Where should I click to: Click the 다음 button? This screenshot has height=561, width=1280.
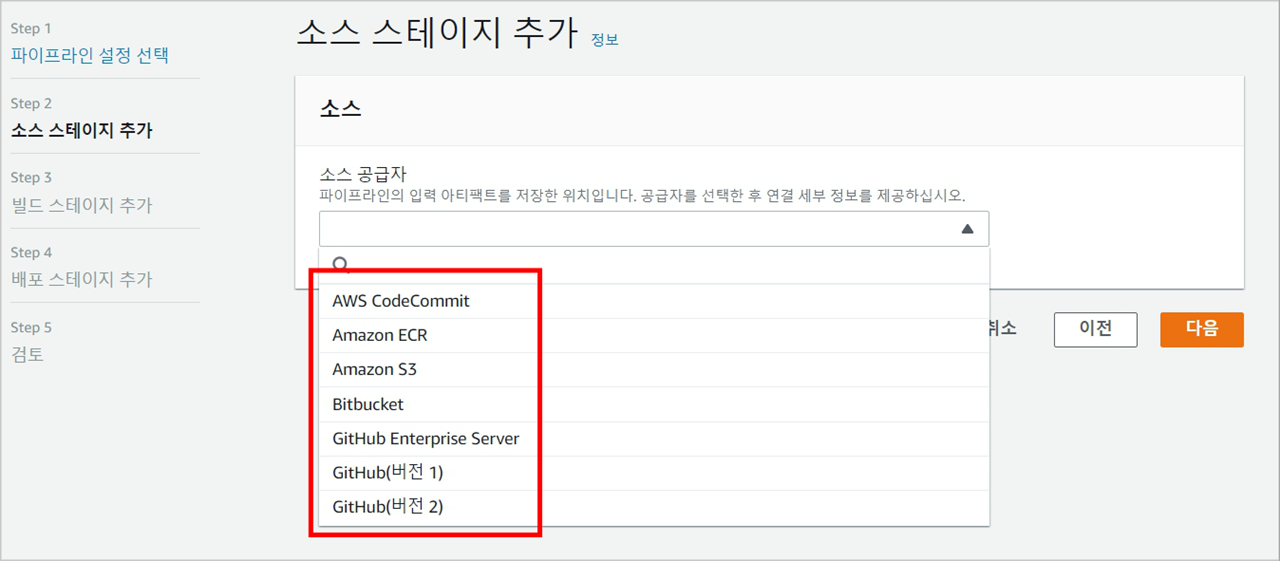1202,329
